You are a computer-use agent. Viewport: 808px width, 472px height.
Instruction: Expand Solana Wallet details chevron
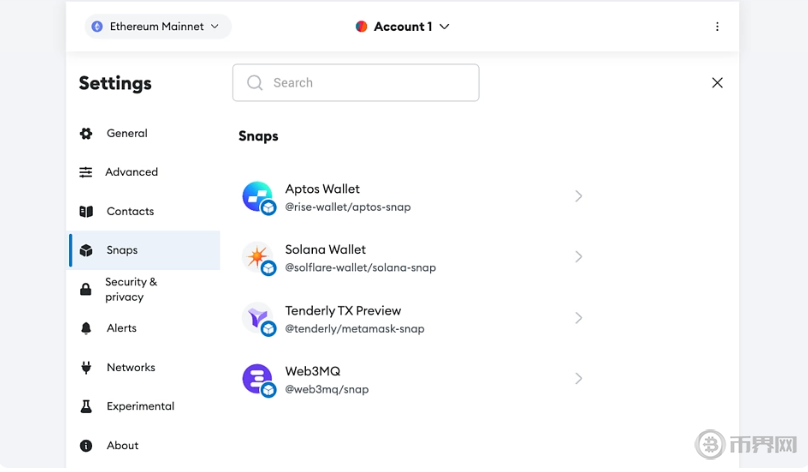pyautogui.click(x=578, y=257)
